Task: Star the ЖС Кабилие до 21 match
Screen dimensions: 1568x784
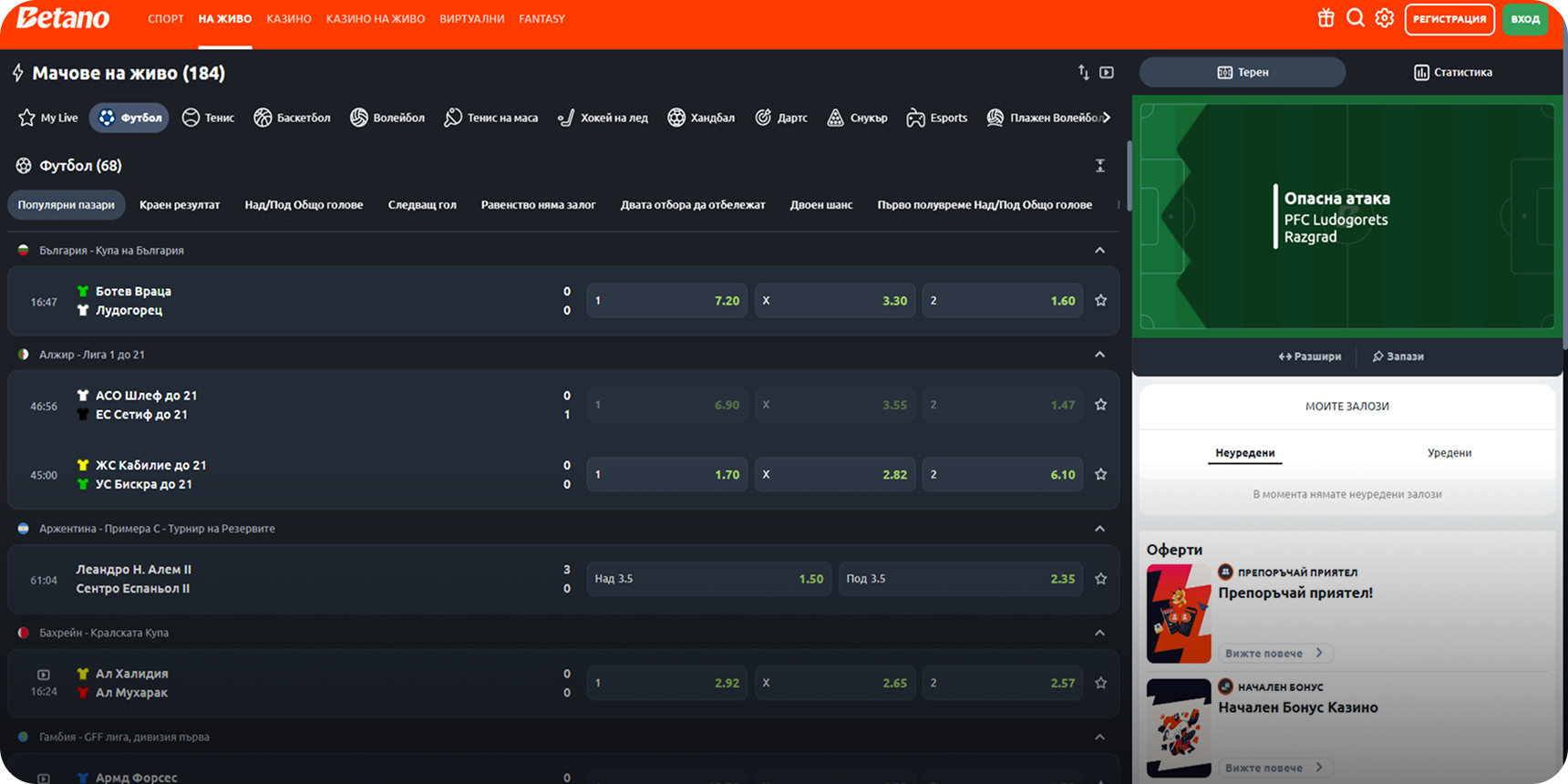Action: [x=1100, y=475]
